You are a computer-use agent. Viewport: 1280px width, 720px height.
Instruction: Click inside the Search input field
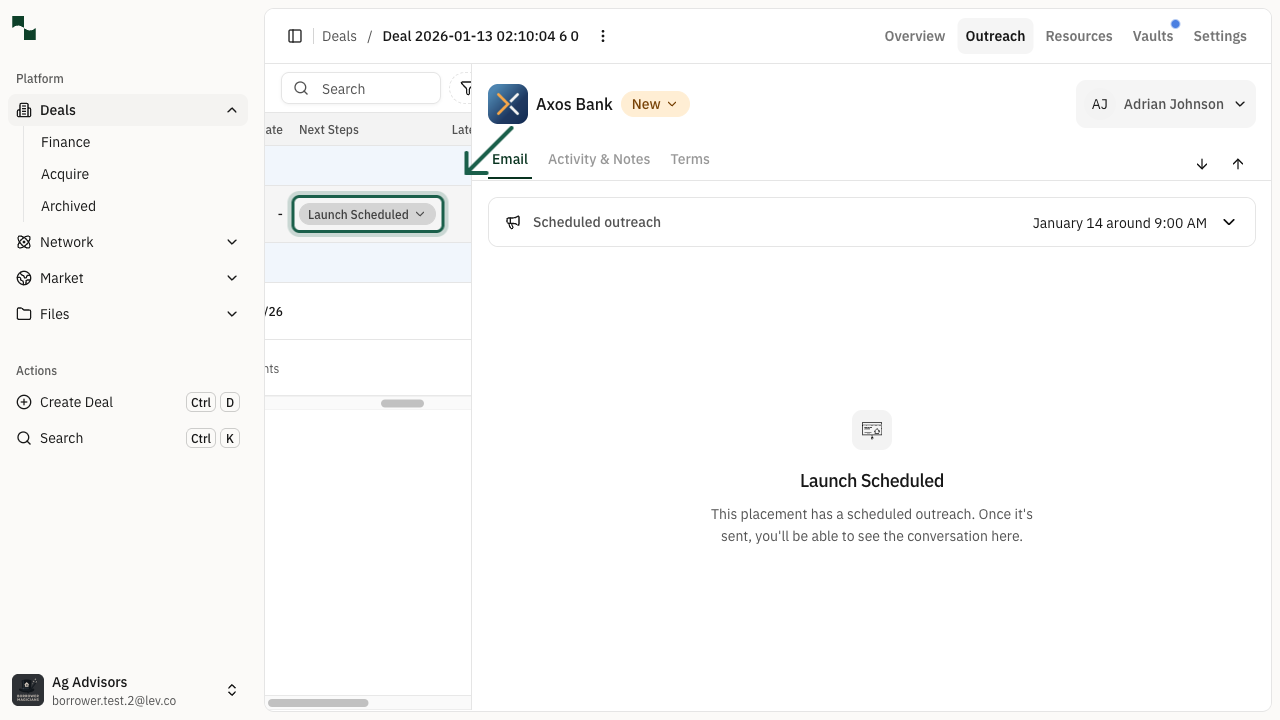point(370,88)
